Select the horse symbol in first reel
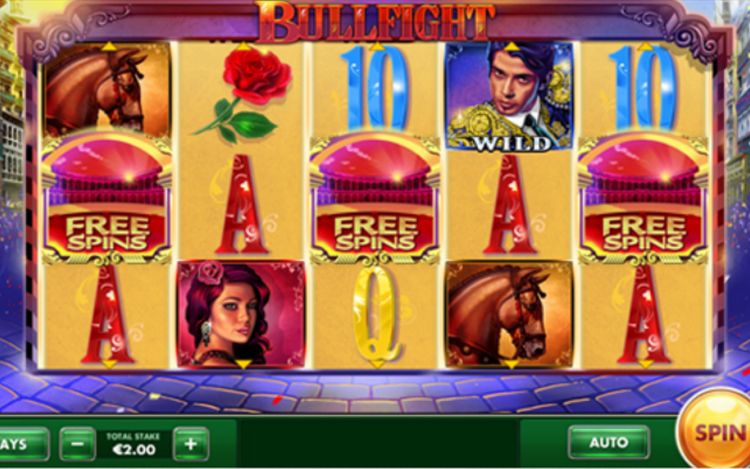Screen dimensions: 750x469 [x=107, y=88]
